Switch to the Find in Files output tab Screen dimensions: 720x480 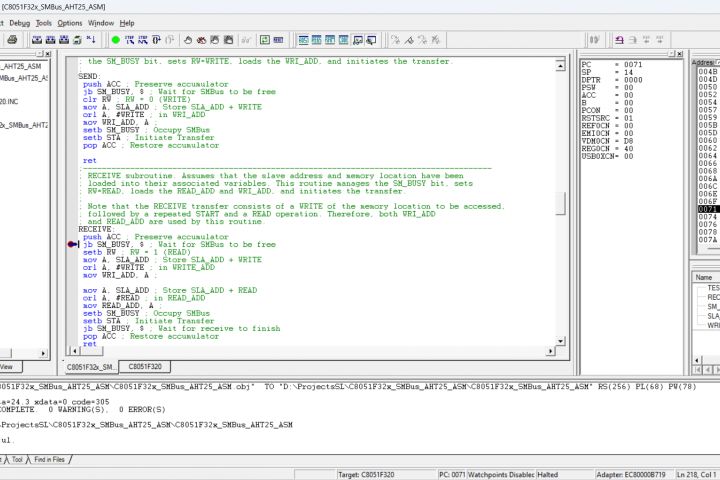(x=49, y=459)
